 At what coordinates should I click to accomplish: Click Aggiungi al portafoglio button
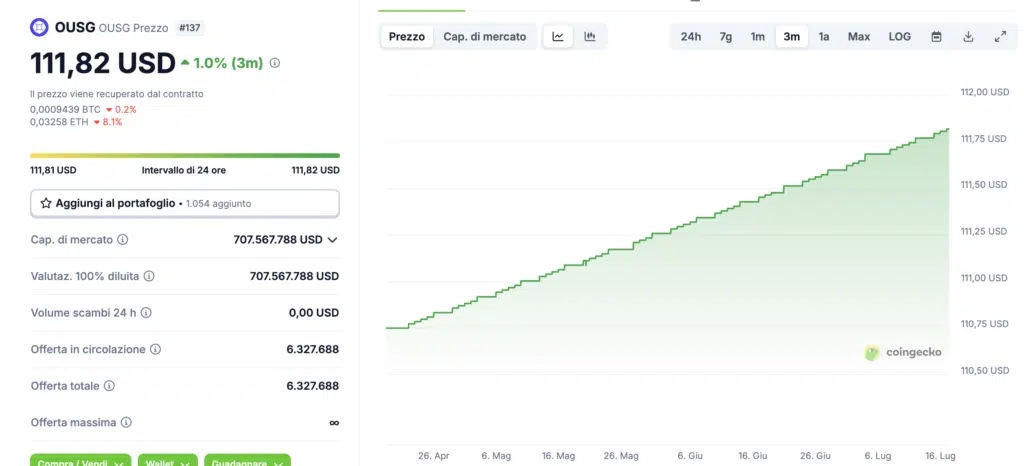pos(185,203)
